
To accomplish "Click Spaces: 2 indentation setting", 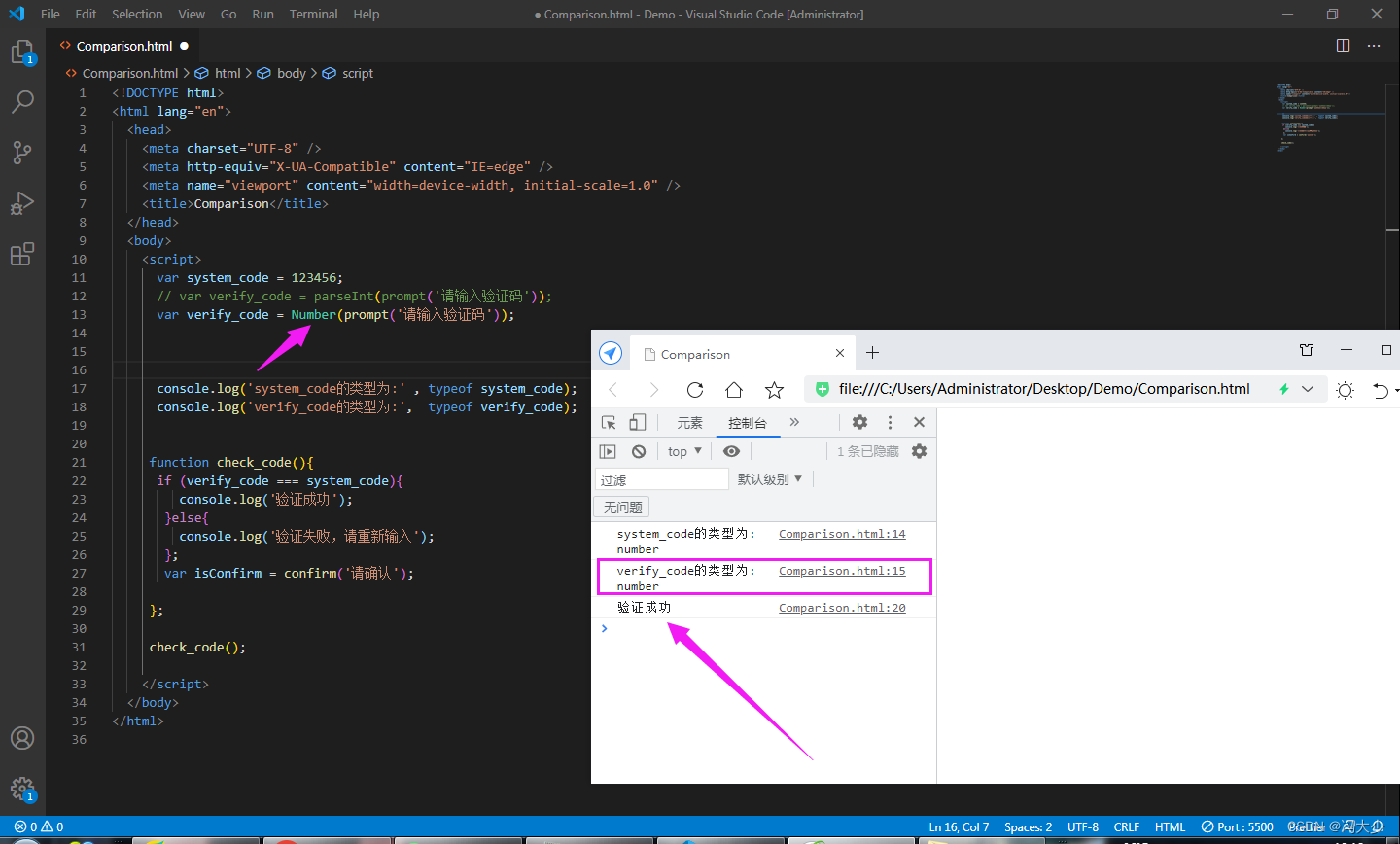I will pos(1028,826).
